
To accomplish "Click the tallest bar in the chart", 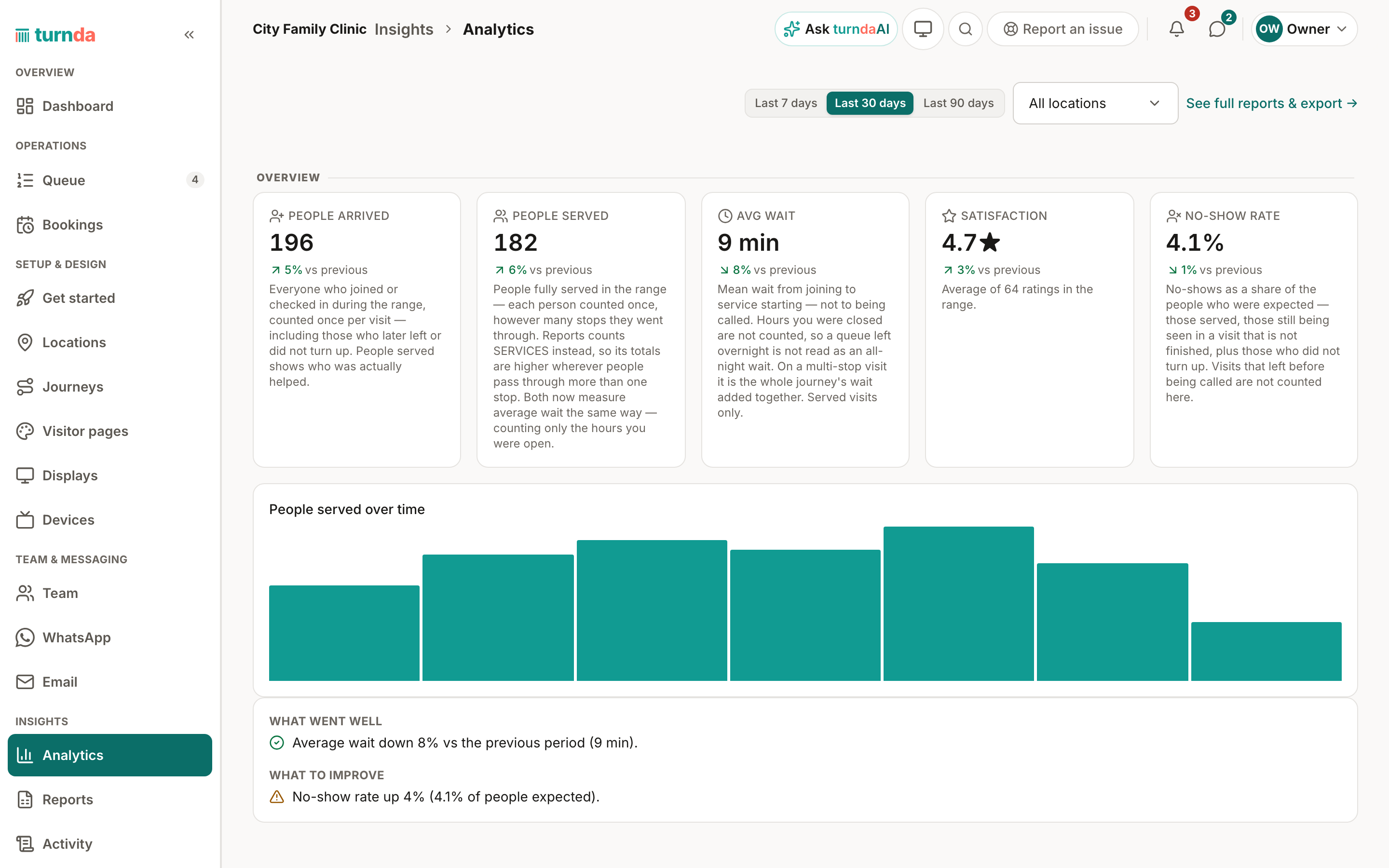I will [x=958, y=603].
